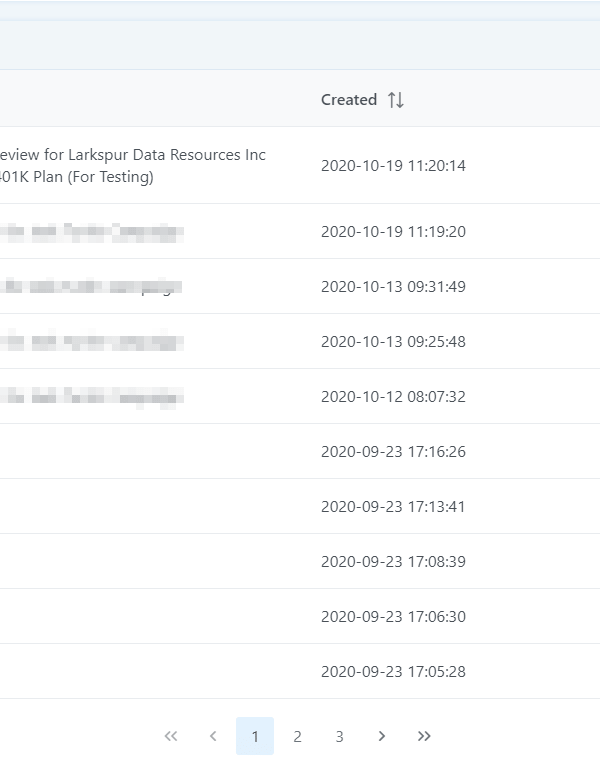Jump to last page with double-right arrows
Viewport: 600px width, 758px height.
pyautogui.click(x=424, y=736)
